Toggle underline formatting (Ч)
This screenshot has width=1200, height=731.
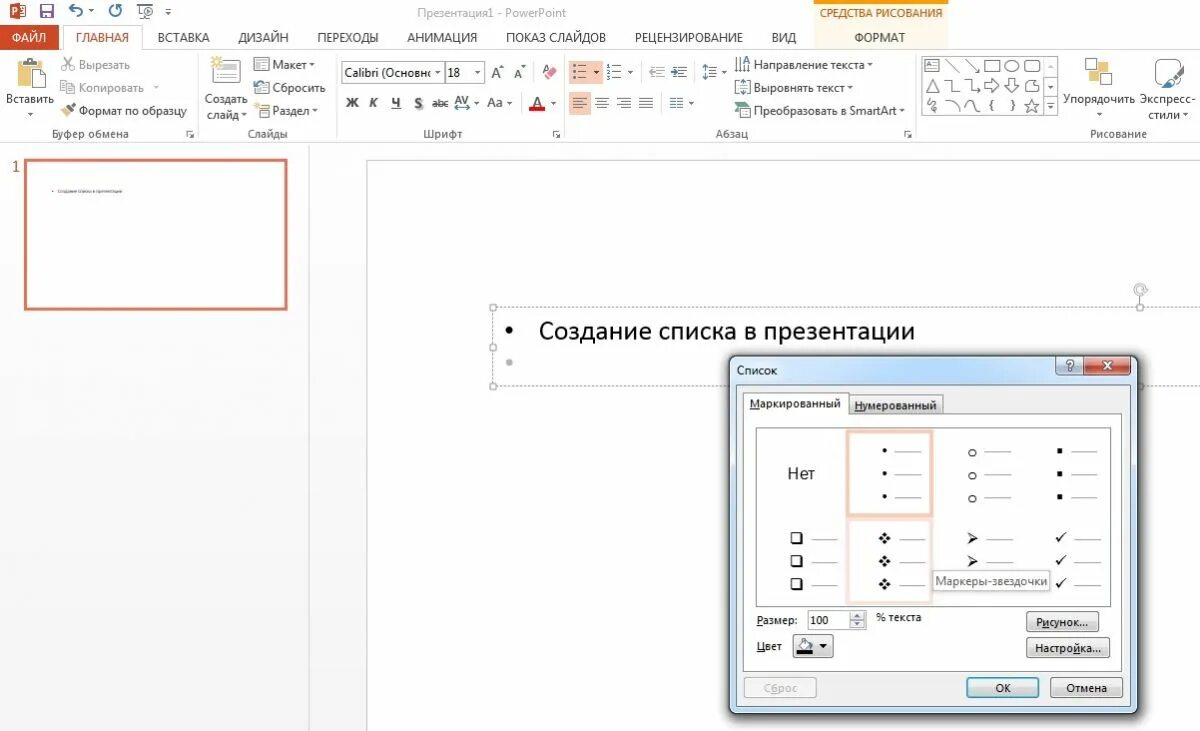tap(396, 103)
